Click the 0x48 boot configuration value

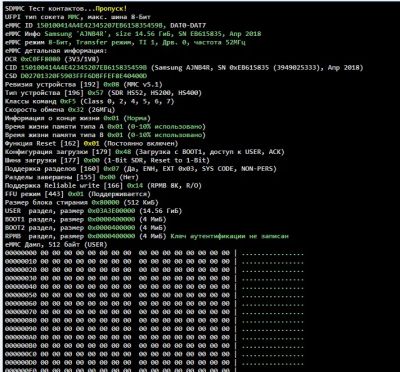pos(122,152)
